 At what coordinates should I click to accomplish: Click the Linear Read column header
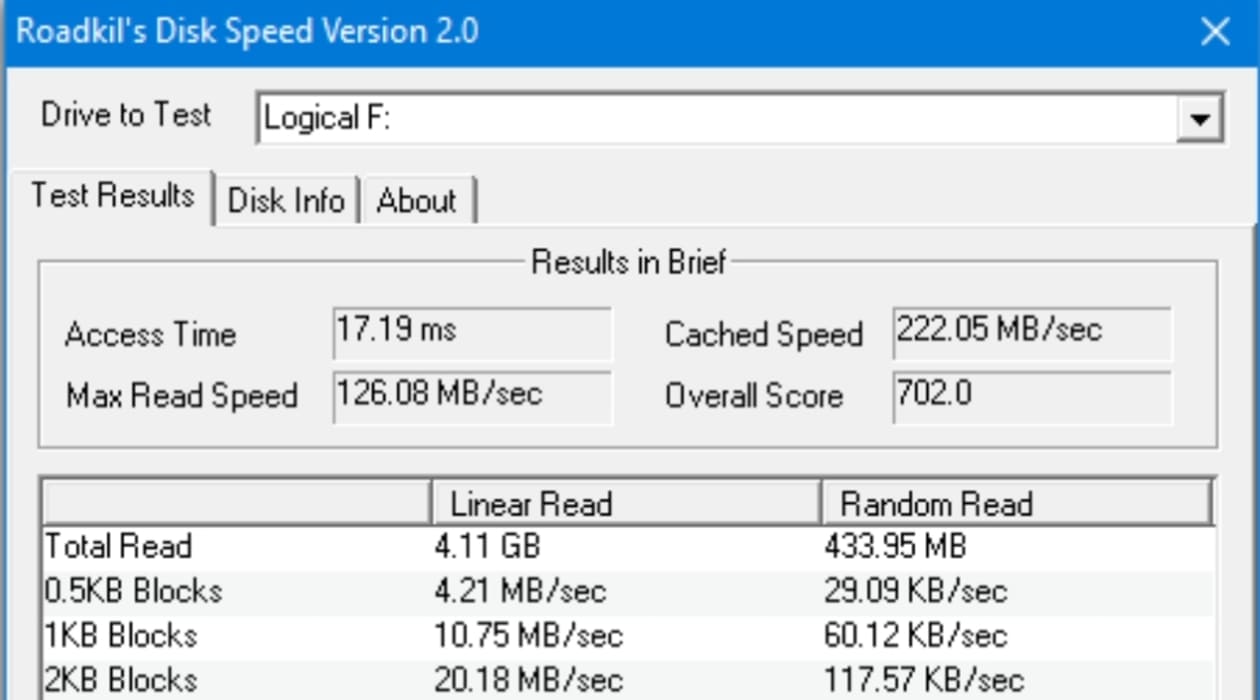[x=626, y=503]
